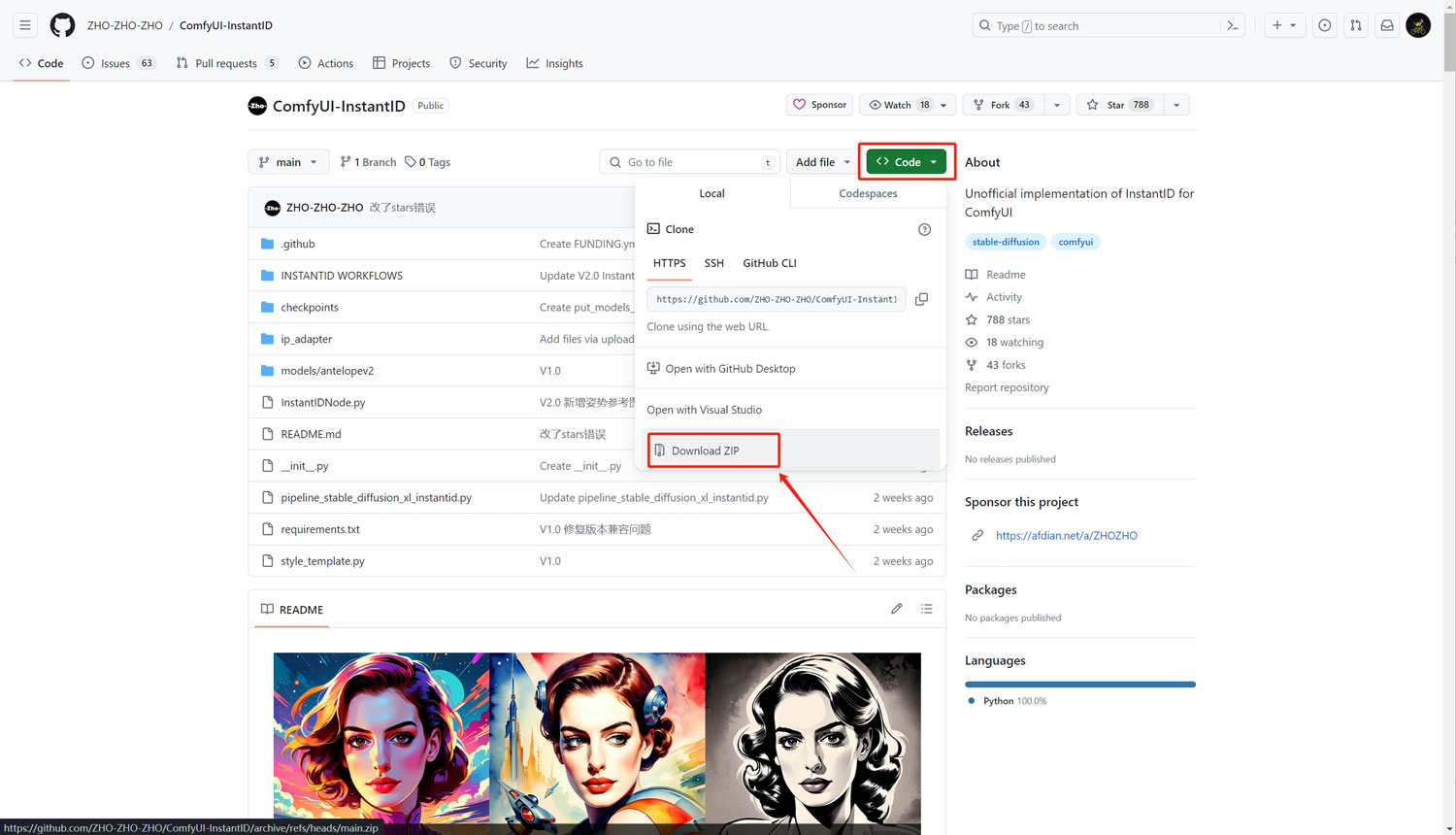Screen dimensions: 1456x835
Task: Open the main branch selector dropdown
Action: 288,162
